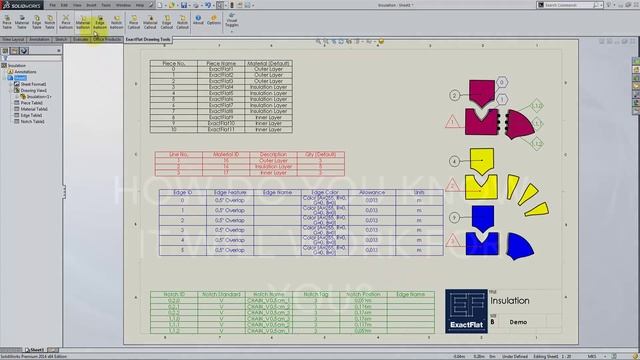The height and width of the screenshot is (360, 640).
Task: Select Edge Table1 in the feature tree
Action: pos(32,115)
